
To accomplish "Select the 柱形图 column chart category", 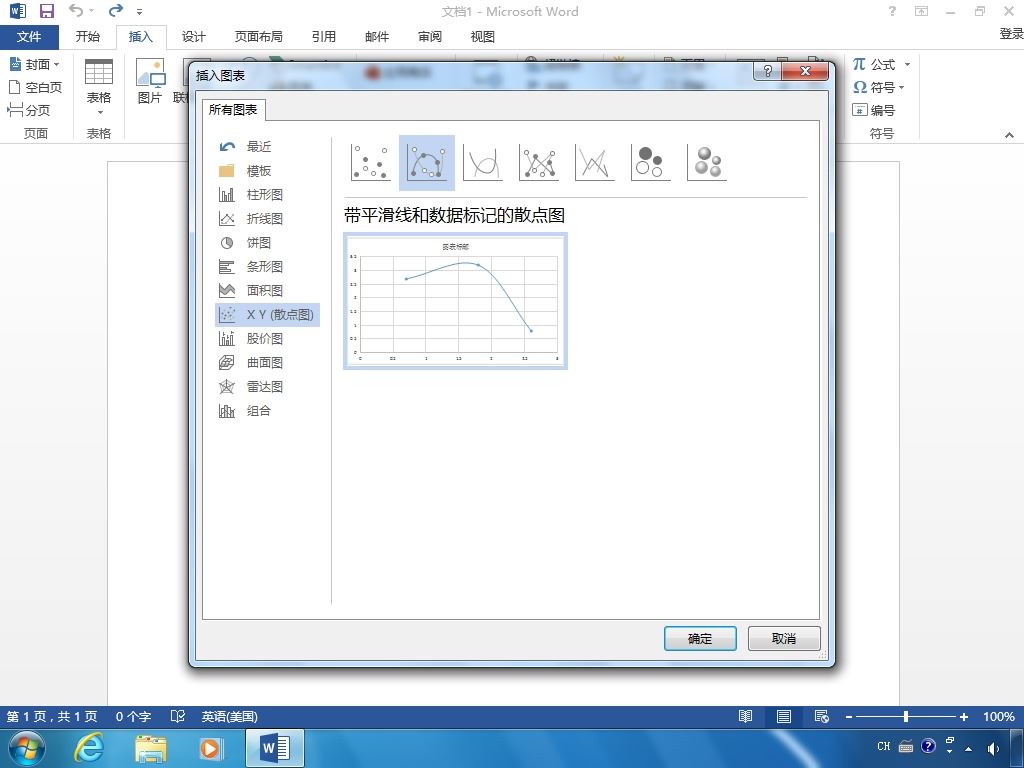I will tap(267, 195).
